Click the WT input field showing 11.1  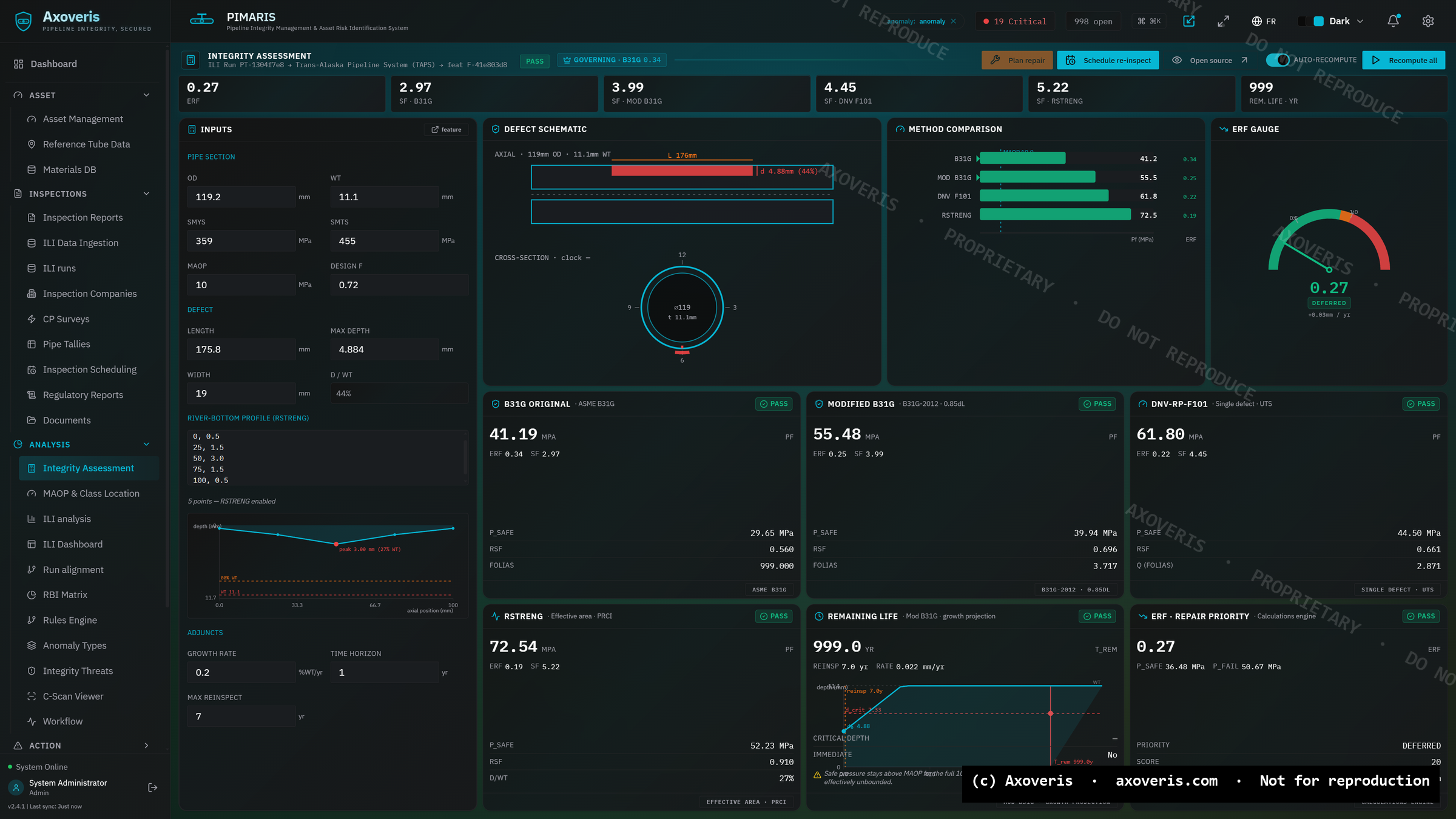(385, 197)
